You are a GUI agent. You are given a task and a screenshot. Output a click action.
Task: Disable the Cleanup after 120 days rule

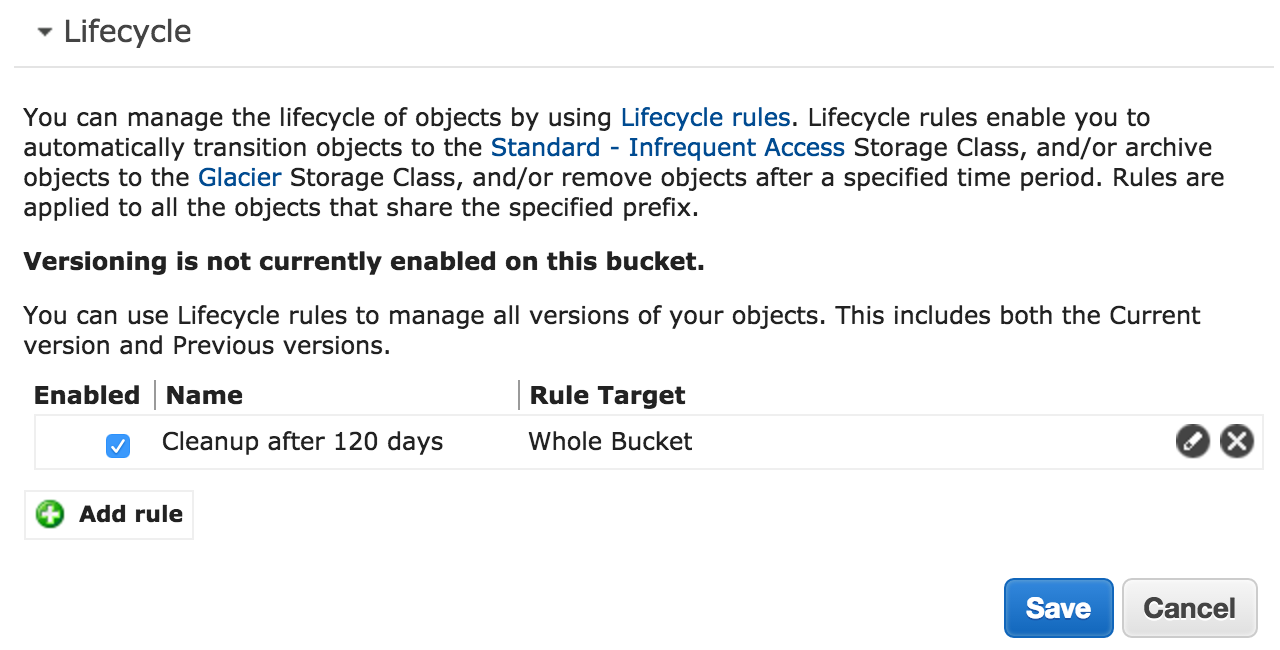click(x=117, y=446)
